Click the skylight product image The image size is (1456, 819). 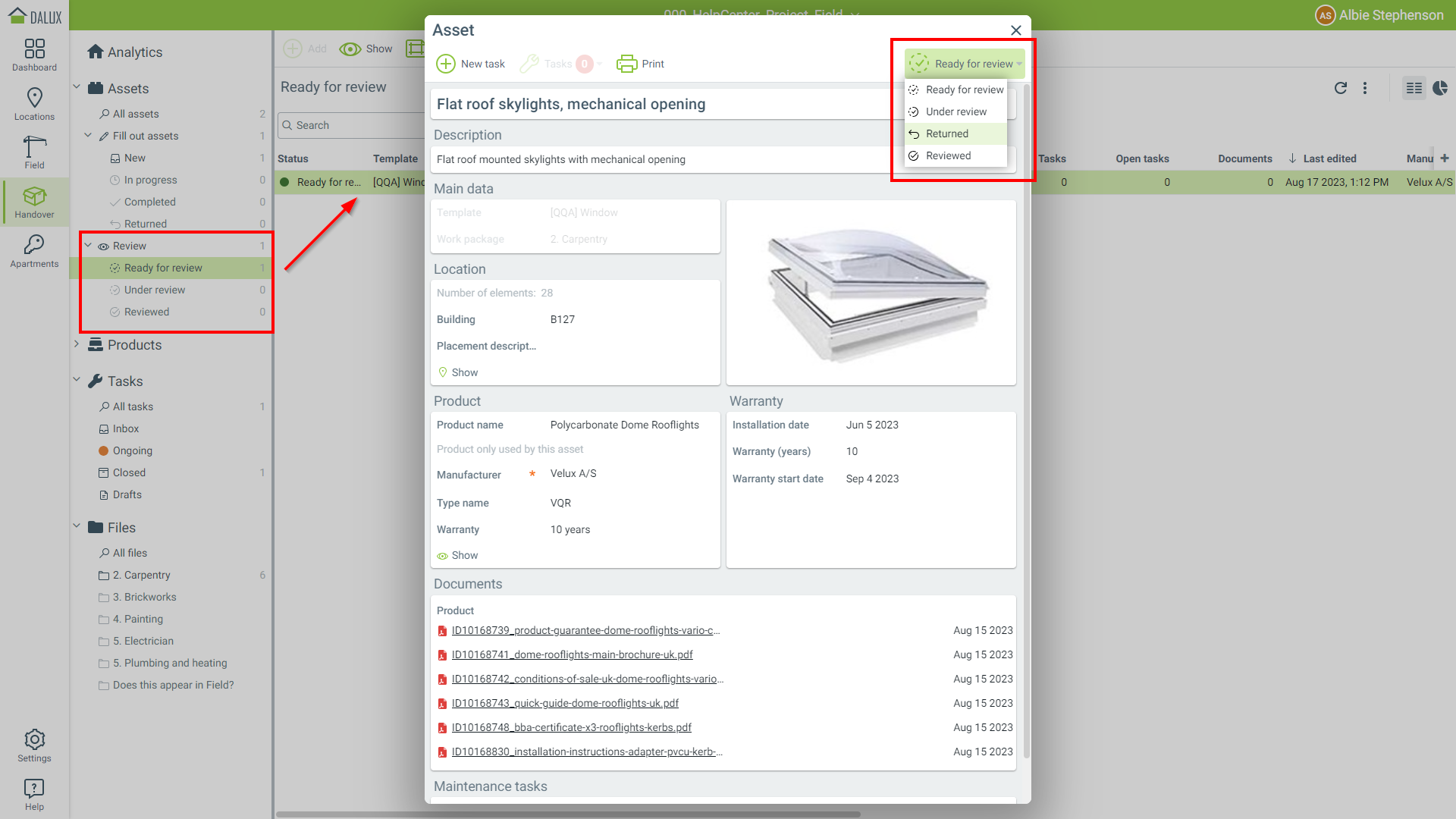point(871,293)
